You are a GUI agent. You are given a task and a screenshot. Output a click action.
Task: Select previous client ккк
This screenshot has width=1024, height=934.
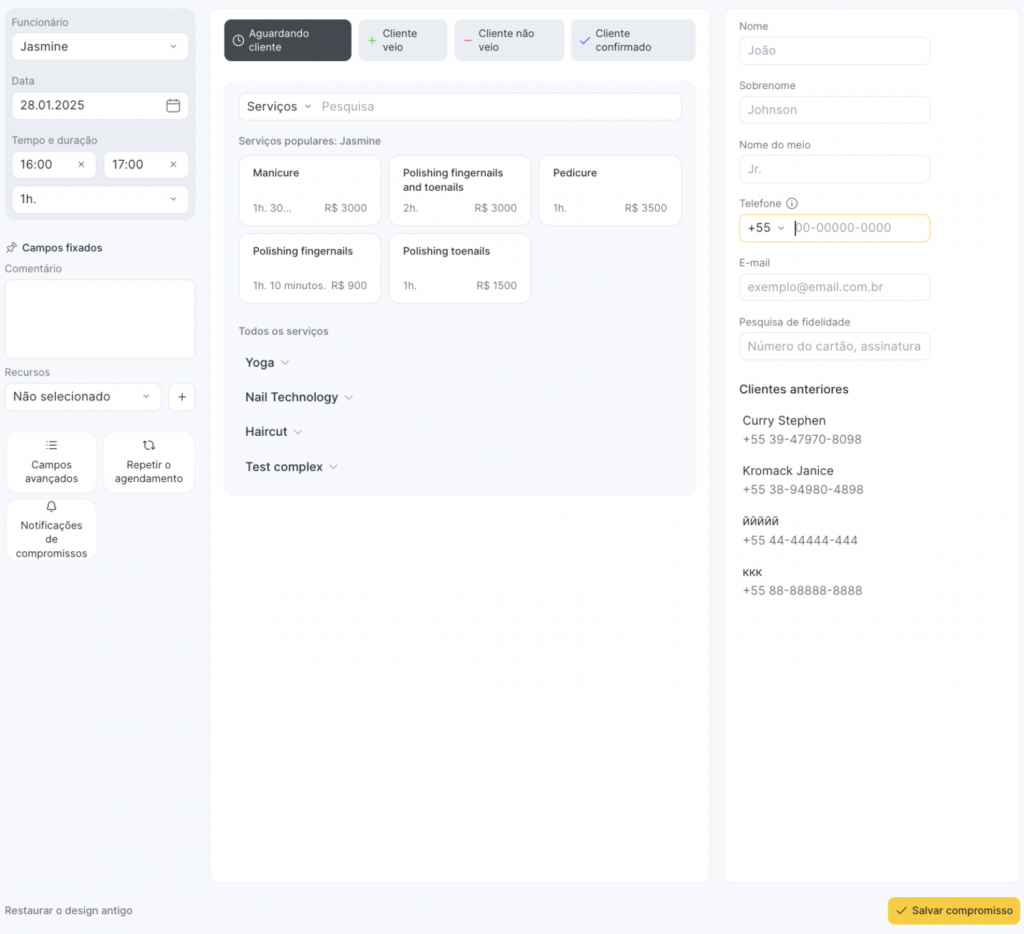click(x=802, y=581)
